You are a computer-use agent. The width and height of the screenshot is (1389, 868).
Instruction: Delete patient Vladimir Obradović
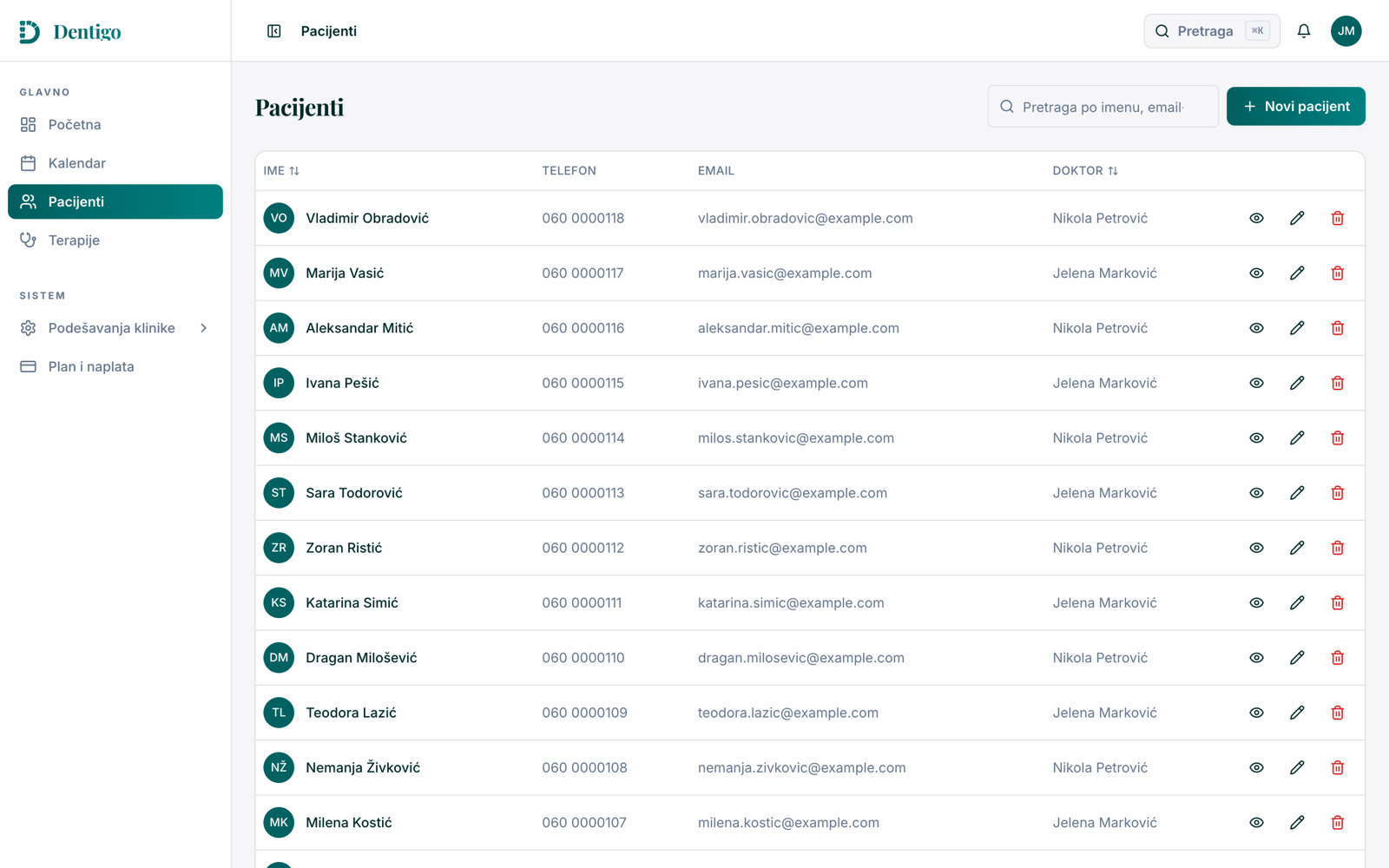click(1338, 218)
